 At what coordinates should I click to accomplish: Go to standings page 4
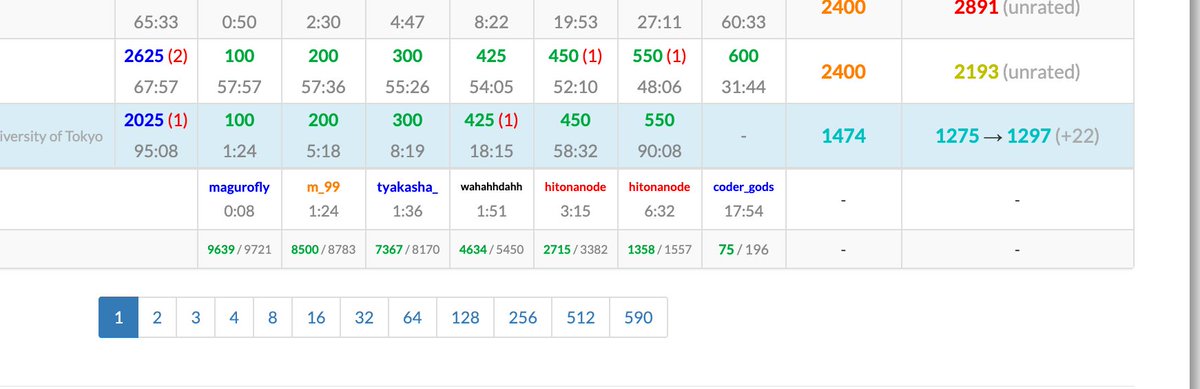[234, 318]
